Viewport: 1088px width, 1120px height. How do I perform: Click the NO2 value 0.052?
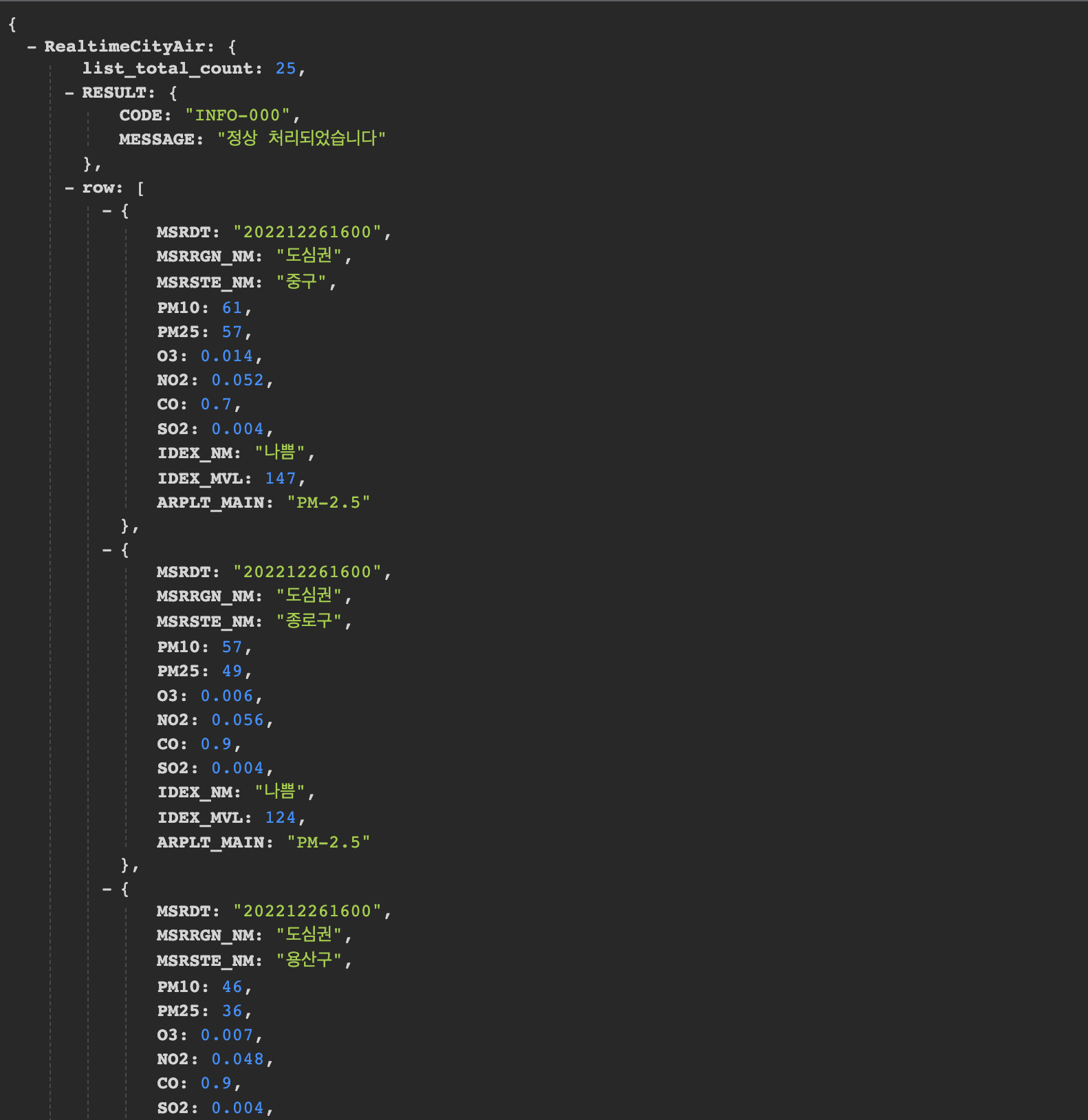[237, 380]
